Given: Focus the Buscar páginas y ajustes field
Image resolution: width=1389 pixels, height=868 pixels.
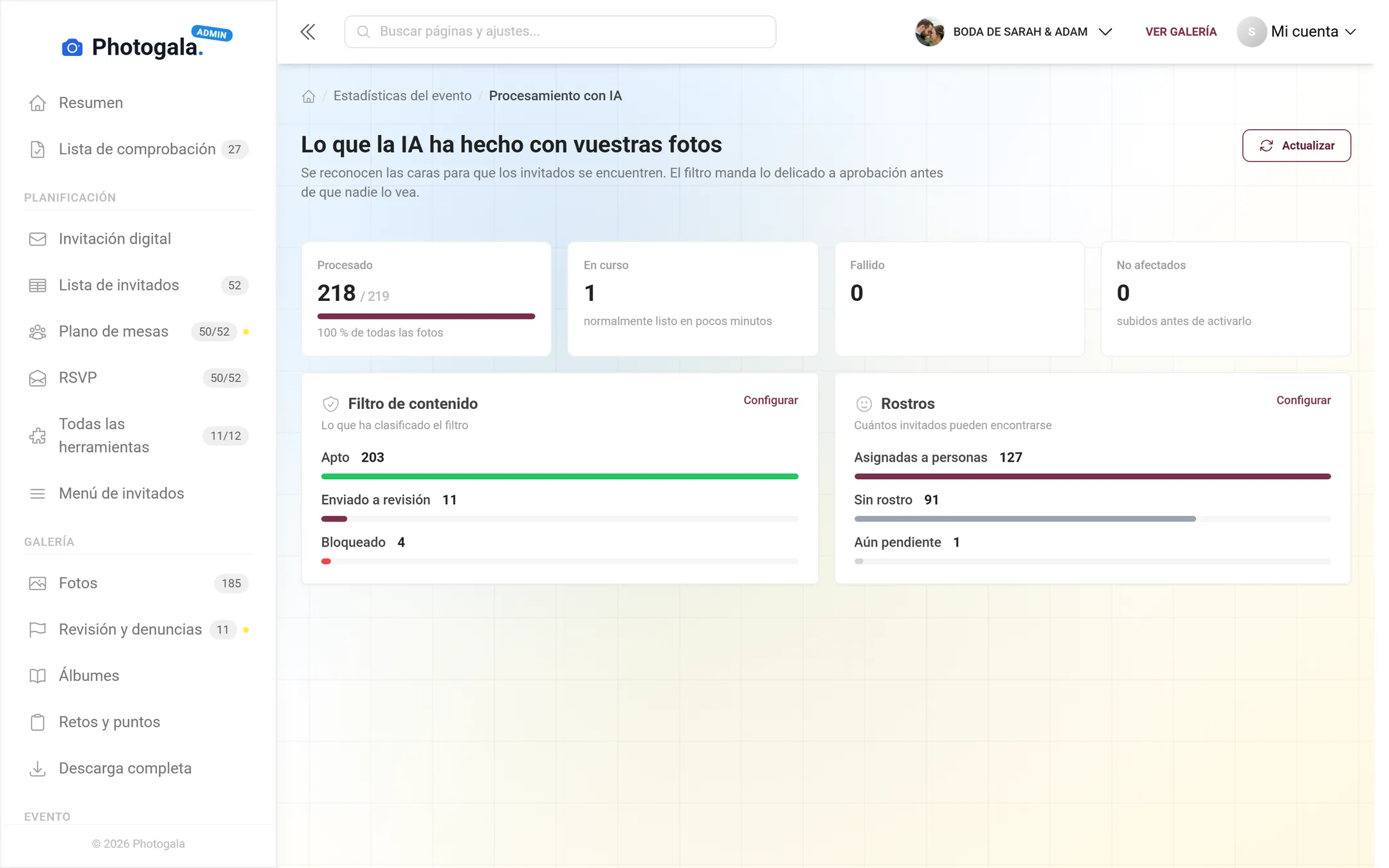Looking at the screenshot, I should click(560, 32).
